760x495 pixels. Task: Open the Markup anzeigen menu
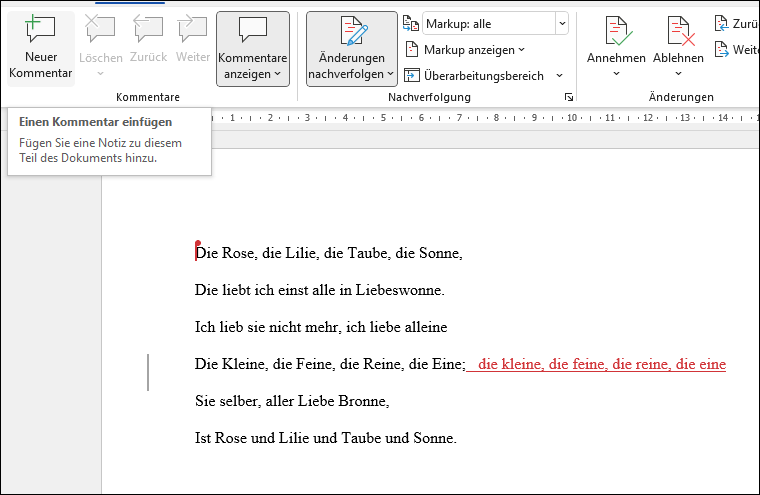465,49
